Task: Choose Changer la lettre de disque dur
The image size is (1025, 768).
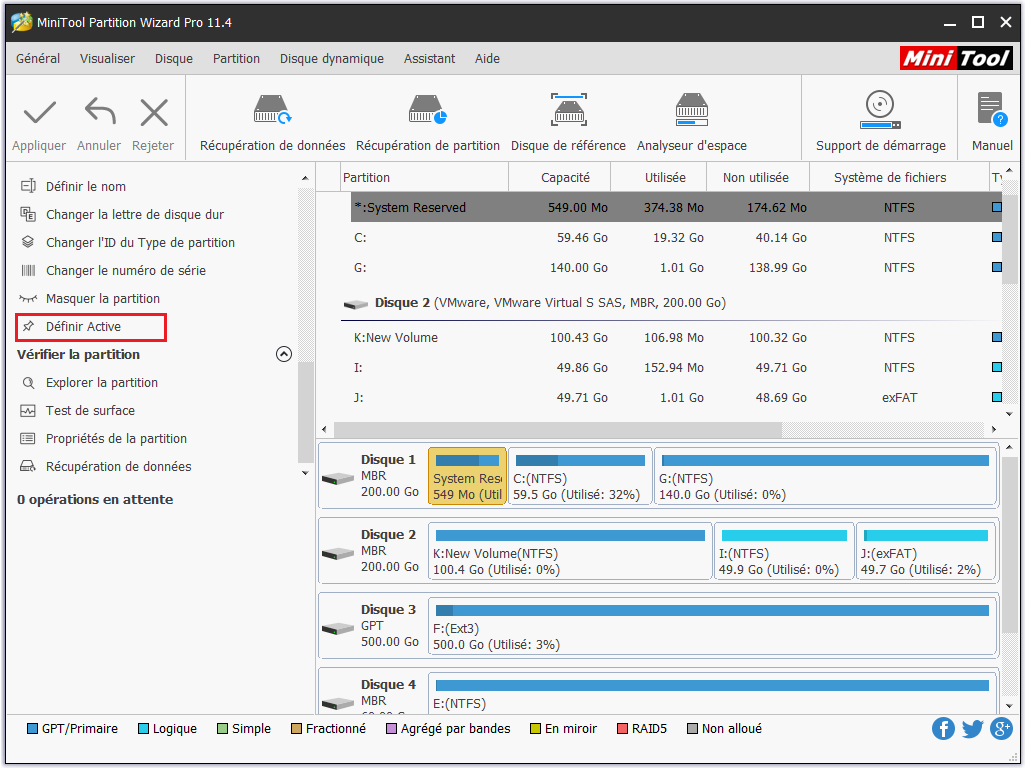Action: pos(135,214)
